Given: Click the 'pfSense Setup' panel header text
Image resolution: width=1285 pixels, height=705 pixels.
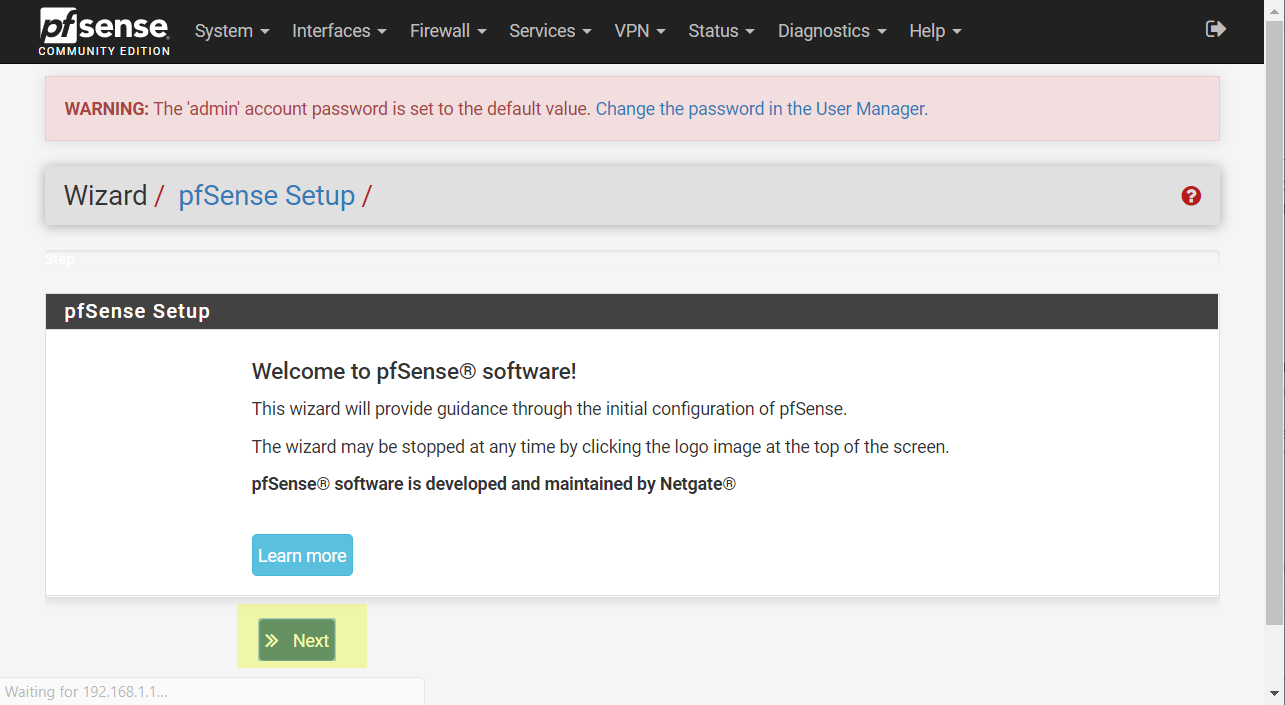Looking at the screenshot, I should coord(137,311).
